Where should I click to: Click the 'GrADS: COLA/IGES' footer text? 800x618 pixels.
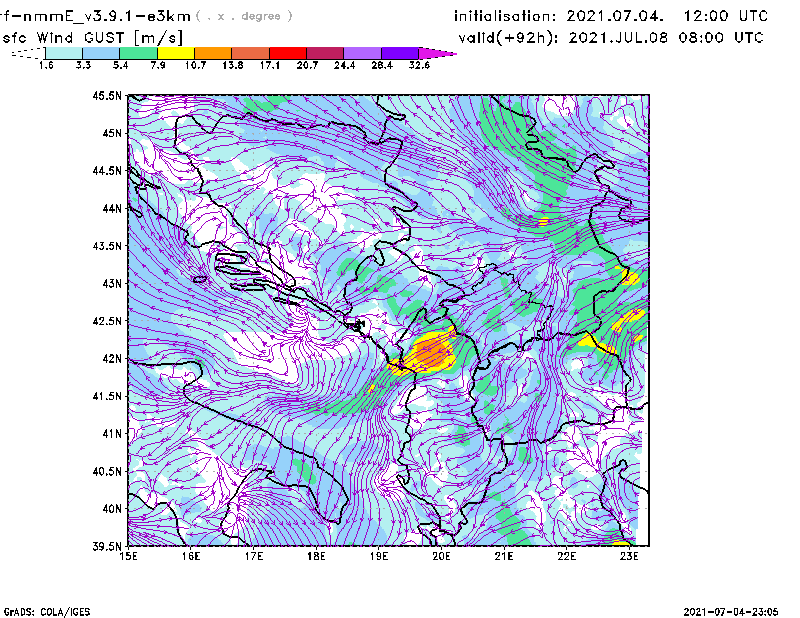[47, 612]
